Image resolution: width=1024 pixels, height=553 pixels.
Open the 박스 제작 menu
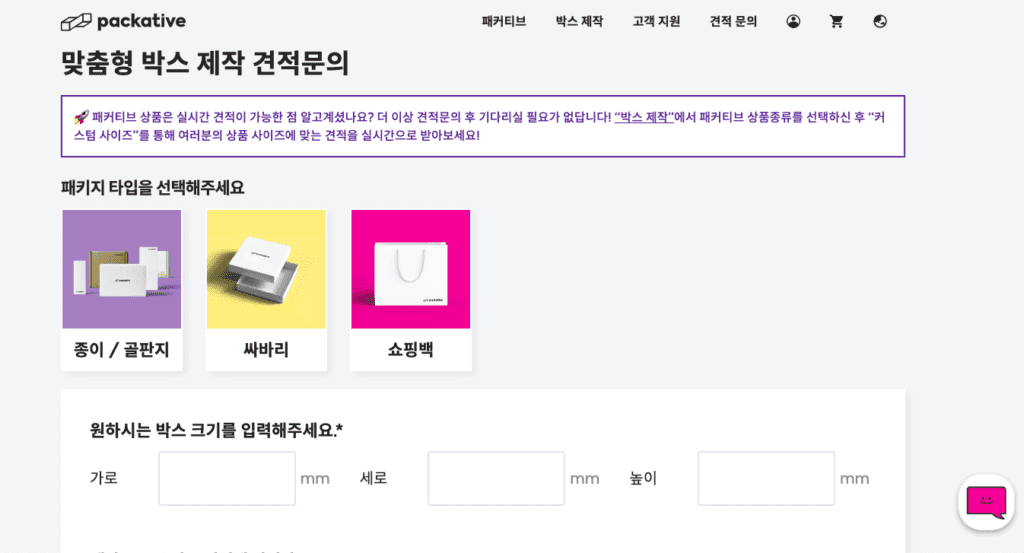click(579, 22)
